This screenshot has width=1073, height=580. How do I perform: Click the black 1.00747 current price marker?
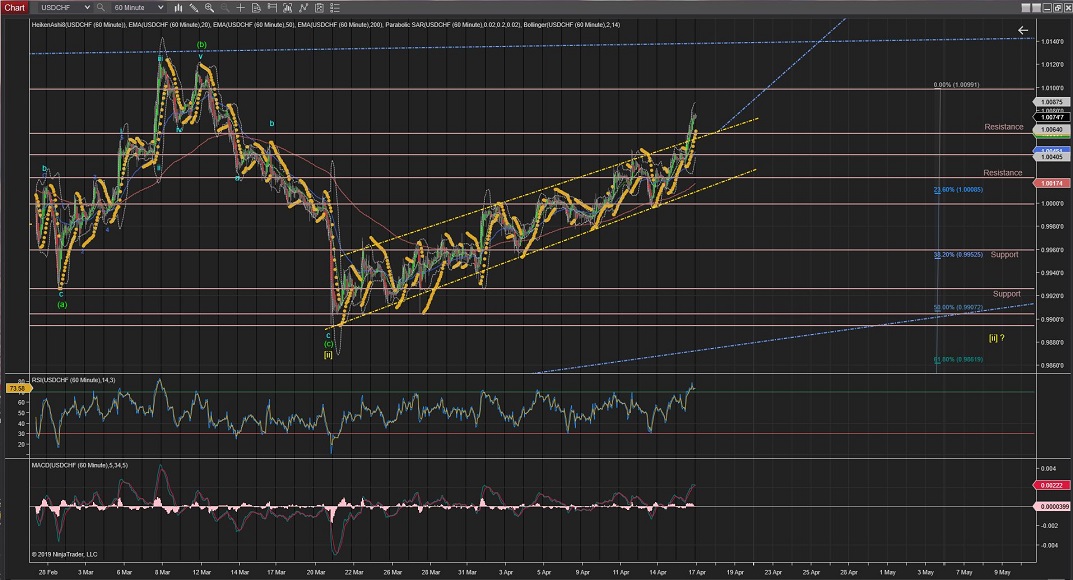(1052, 117)
